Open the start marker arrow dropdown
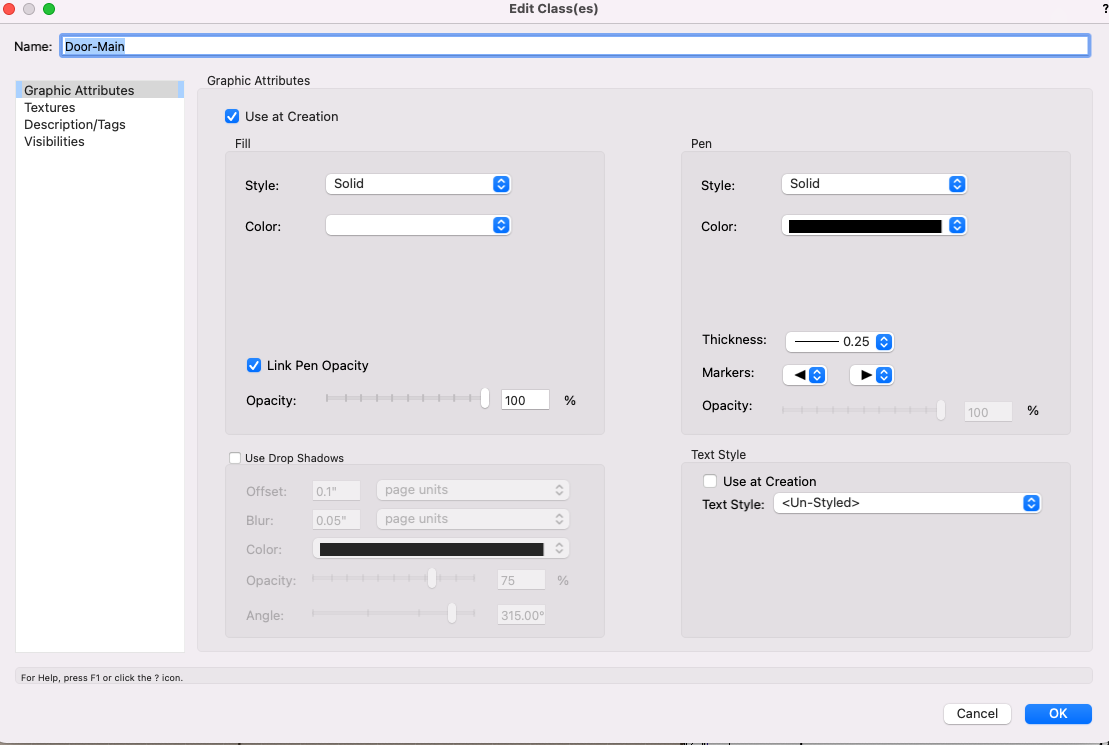 click(x=804, y=375)
